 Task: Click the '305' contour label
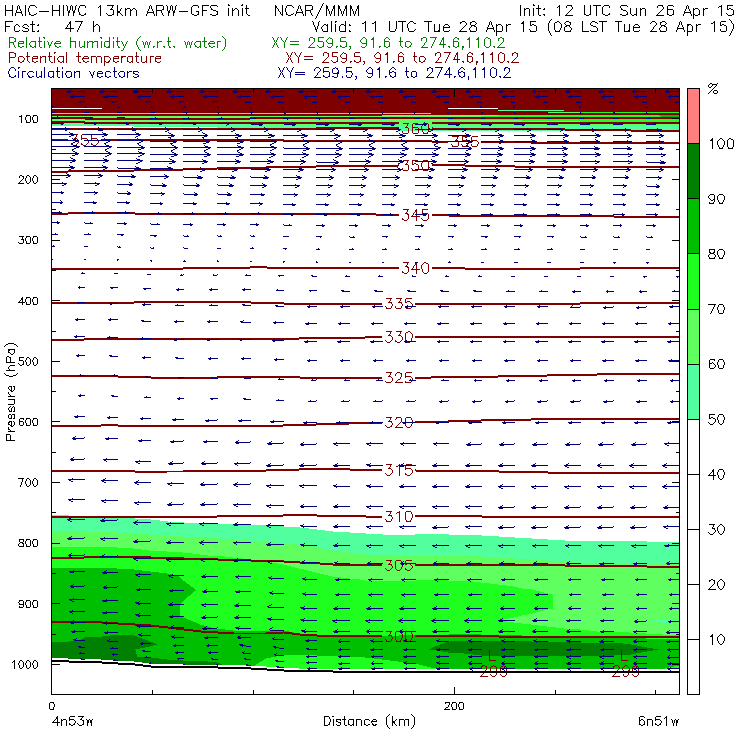(399, 565)
